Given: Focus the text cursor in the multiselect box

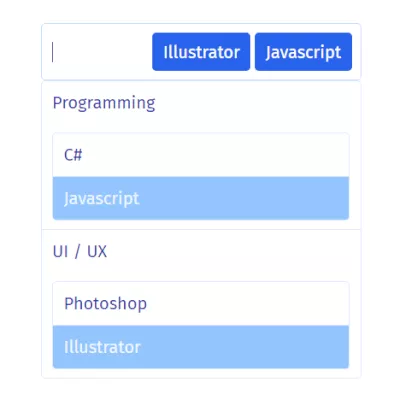Looking at the screenshot, I should click(100, 52).
